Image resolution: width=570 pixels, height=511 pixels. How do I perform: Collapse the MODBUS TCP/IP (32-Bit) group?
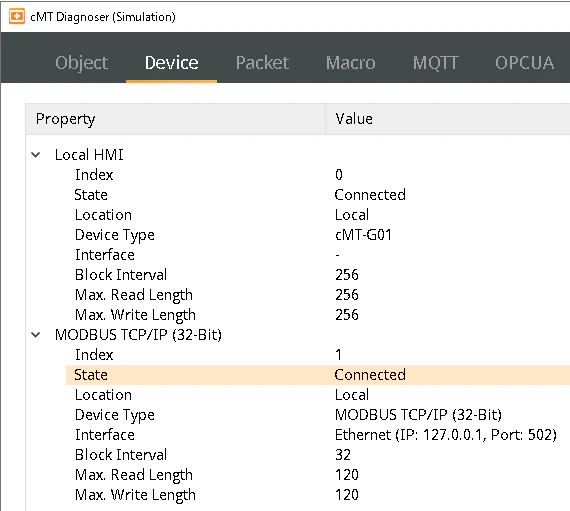click(x=36, y=335)
